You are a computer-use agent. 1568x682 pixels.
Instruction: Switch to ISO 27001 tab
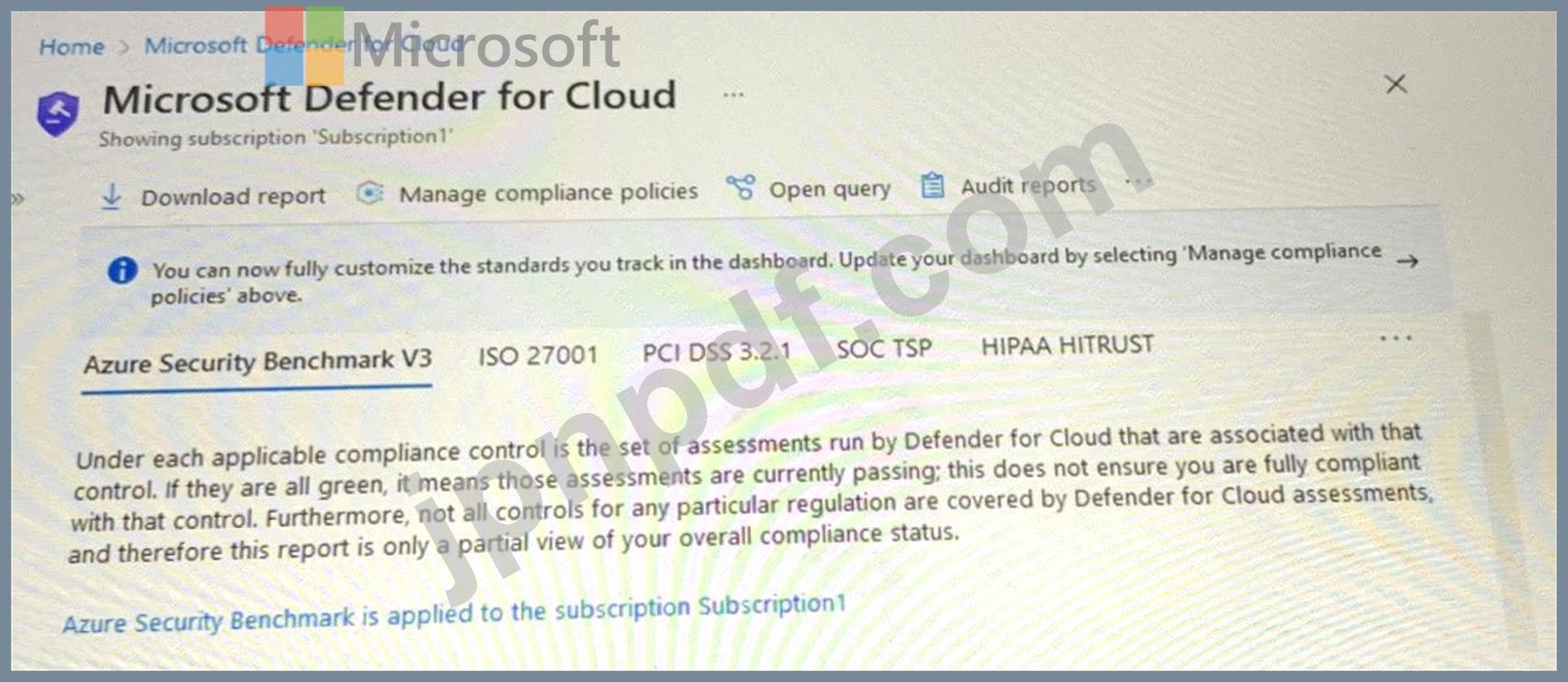538,355
